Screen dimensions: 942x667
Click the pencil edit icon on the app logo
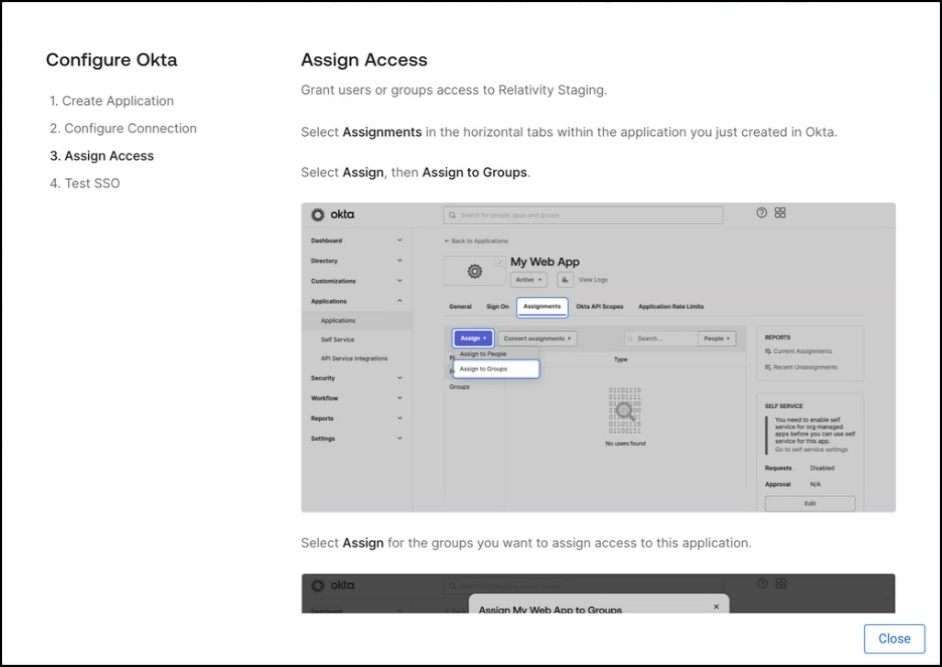(499, 262)
